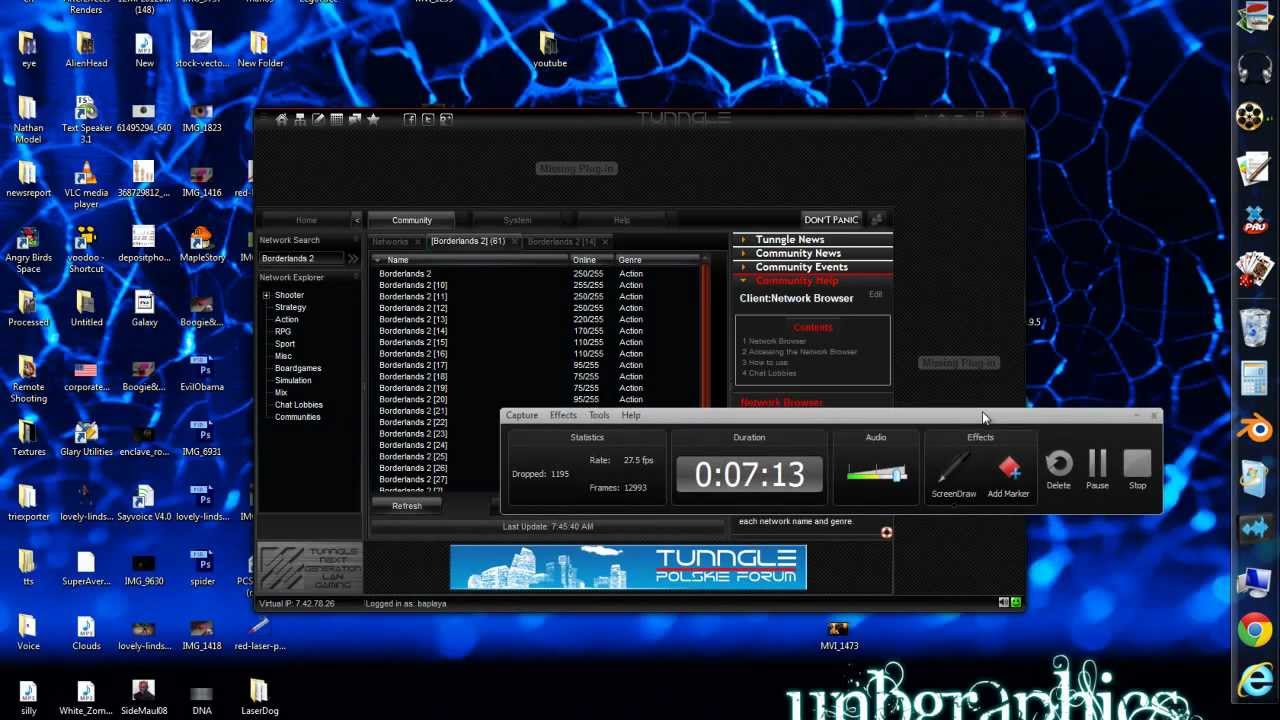Delete the current recording

1059,470
